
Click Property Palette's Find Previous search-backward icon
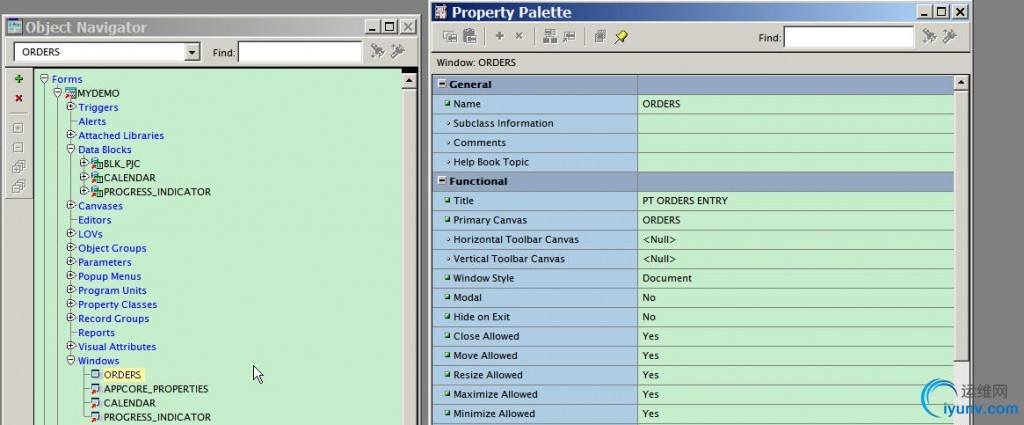pos(950,37)
